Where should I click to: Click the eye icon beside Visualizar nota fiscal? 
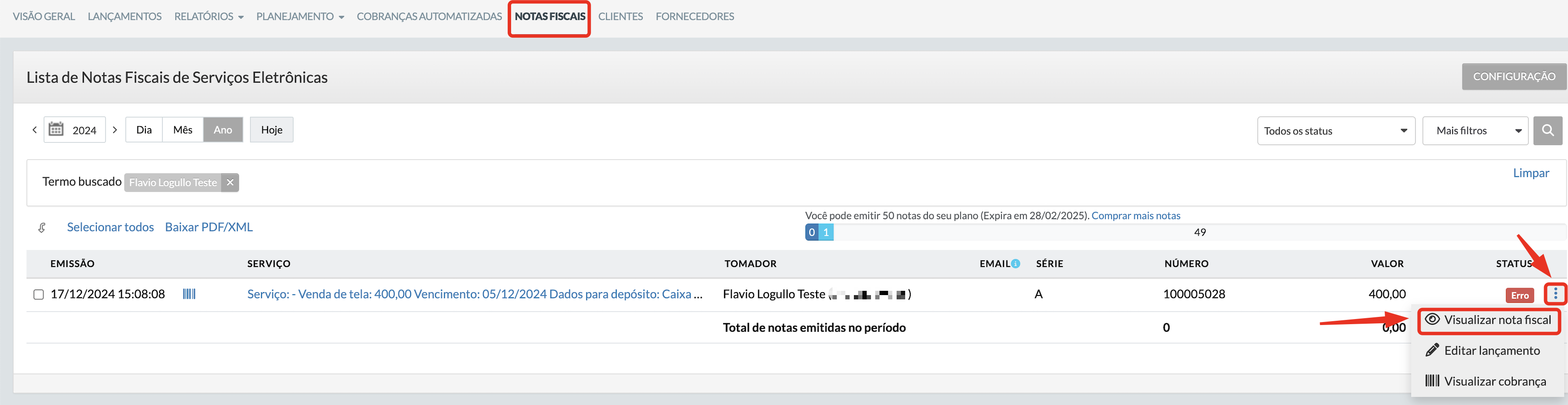point(1432,319)
